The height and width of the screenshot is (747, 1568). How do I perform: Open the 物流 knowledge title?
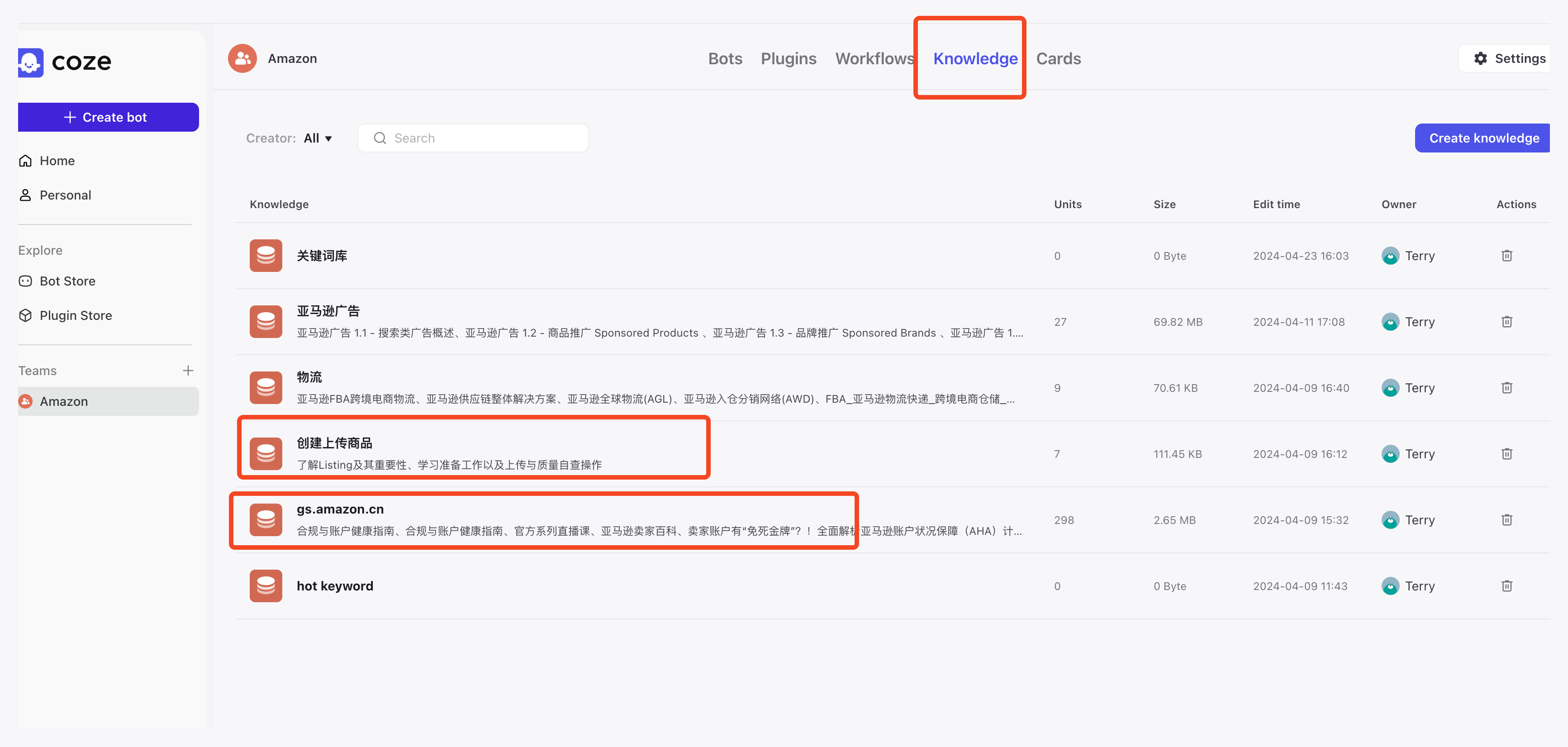point(309,377)
